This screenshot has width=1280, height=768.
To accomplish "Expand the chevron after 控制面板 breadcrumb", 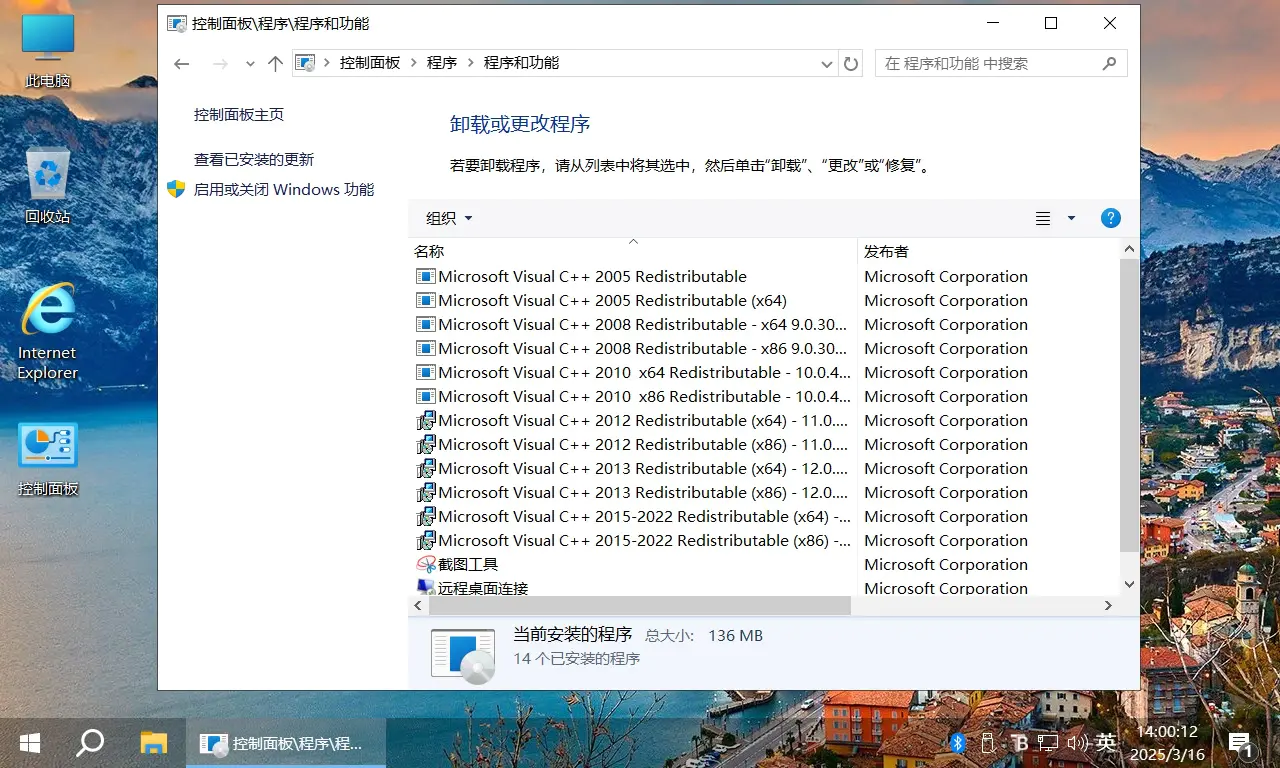I will (x=413, y=63).
